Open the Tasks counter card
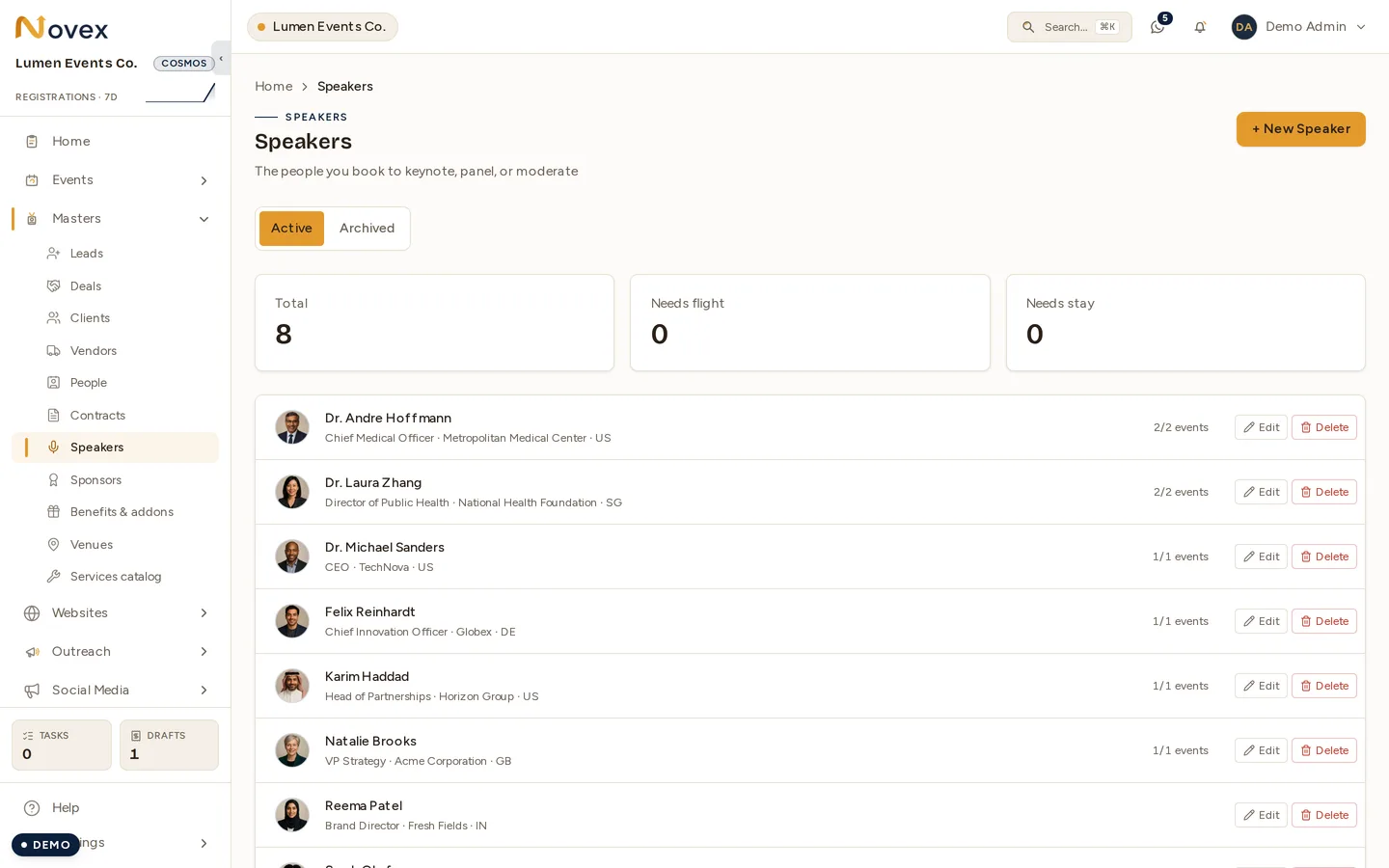This screenshot has height=868, width=1389. (x=62, y=745)
